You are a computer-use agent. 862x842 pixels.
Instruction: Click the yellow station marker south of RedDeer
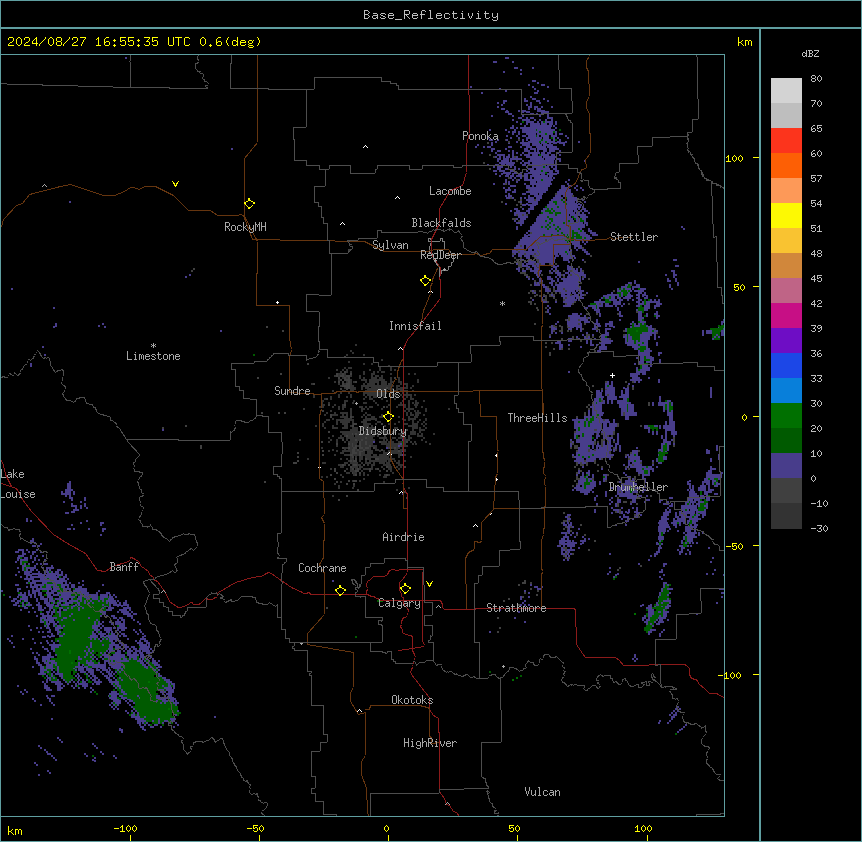426,281
